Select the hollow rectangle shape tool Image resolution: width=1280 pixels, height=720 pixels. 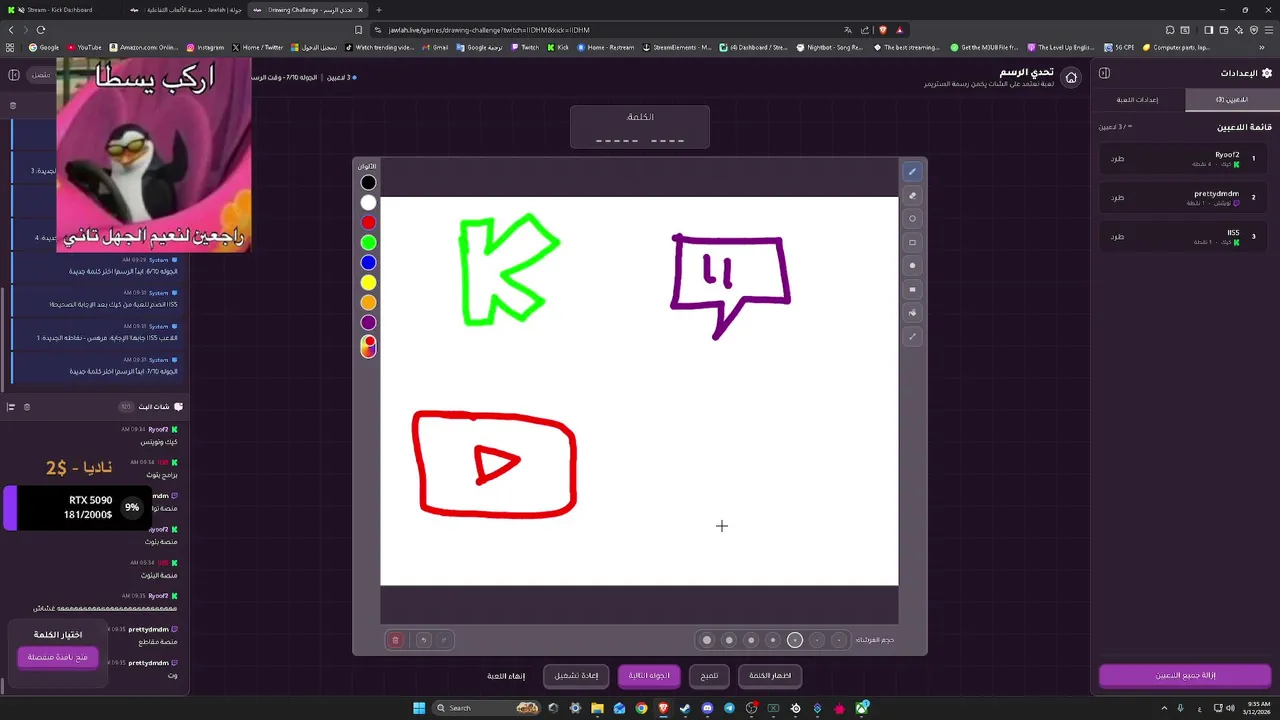912,243
